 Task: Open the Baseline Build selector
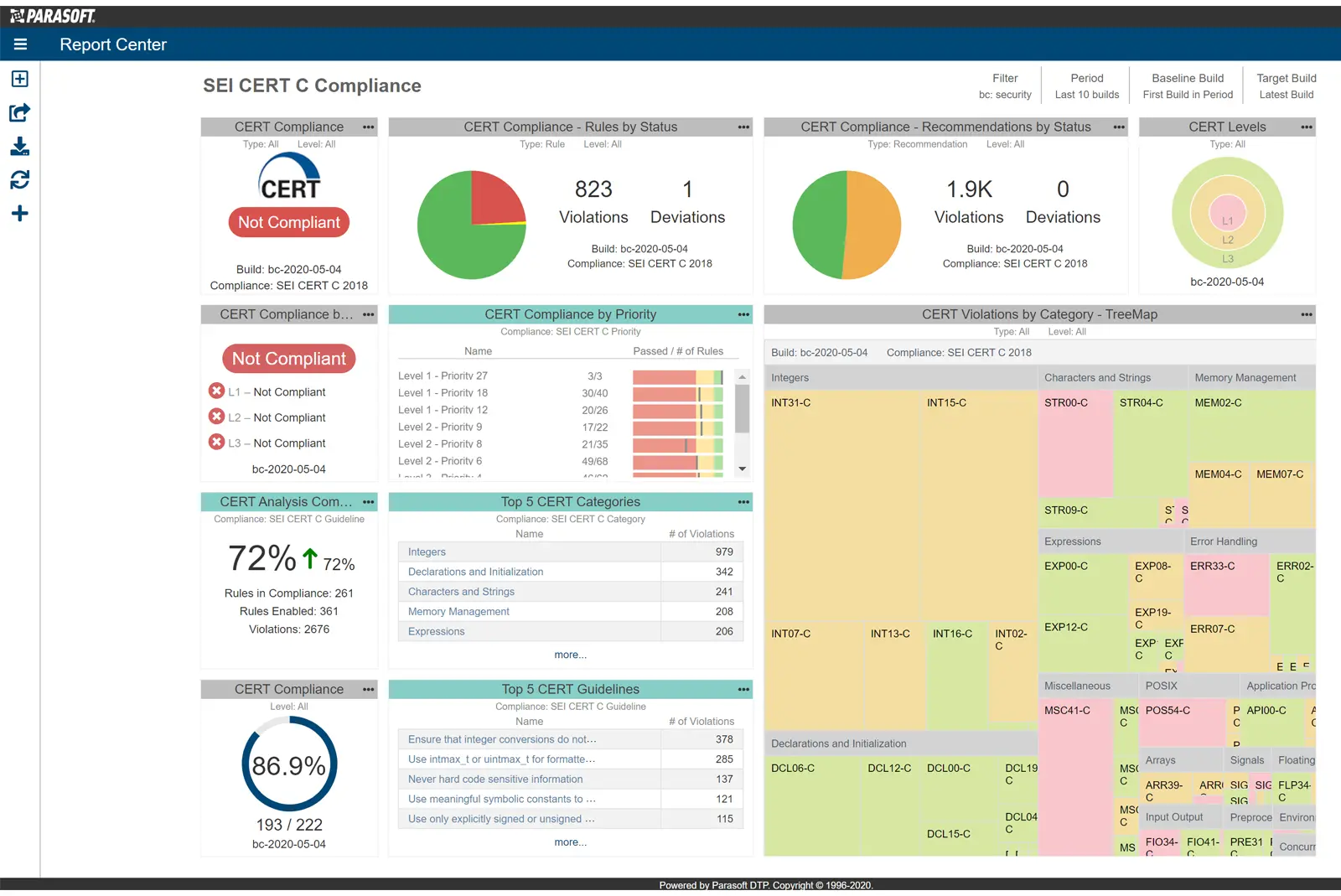pyautogui.click(x=1188, y=85)
